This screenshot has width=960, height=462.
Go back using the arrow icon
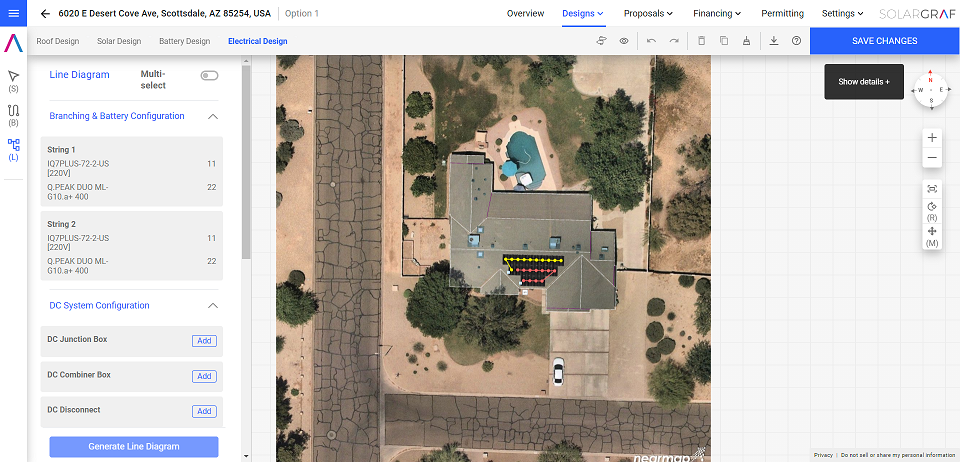click(x=45, y=13)
